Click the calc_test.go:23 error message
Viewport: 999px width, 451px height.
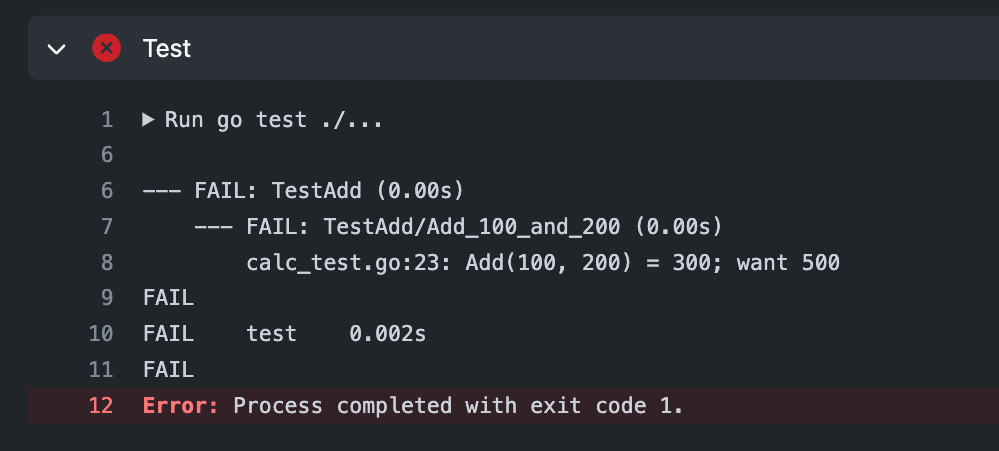click(x=543, y=262)
